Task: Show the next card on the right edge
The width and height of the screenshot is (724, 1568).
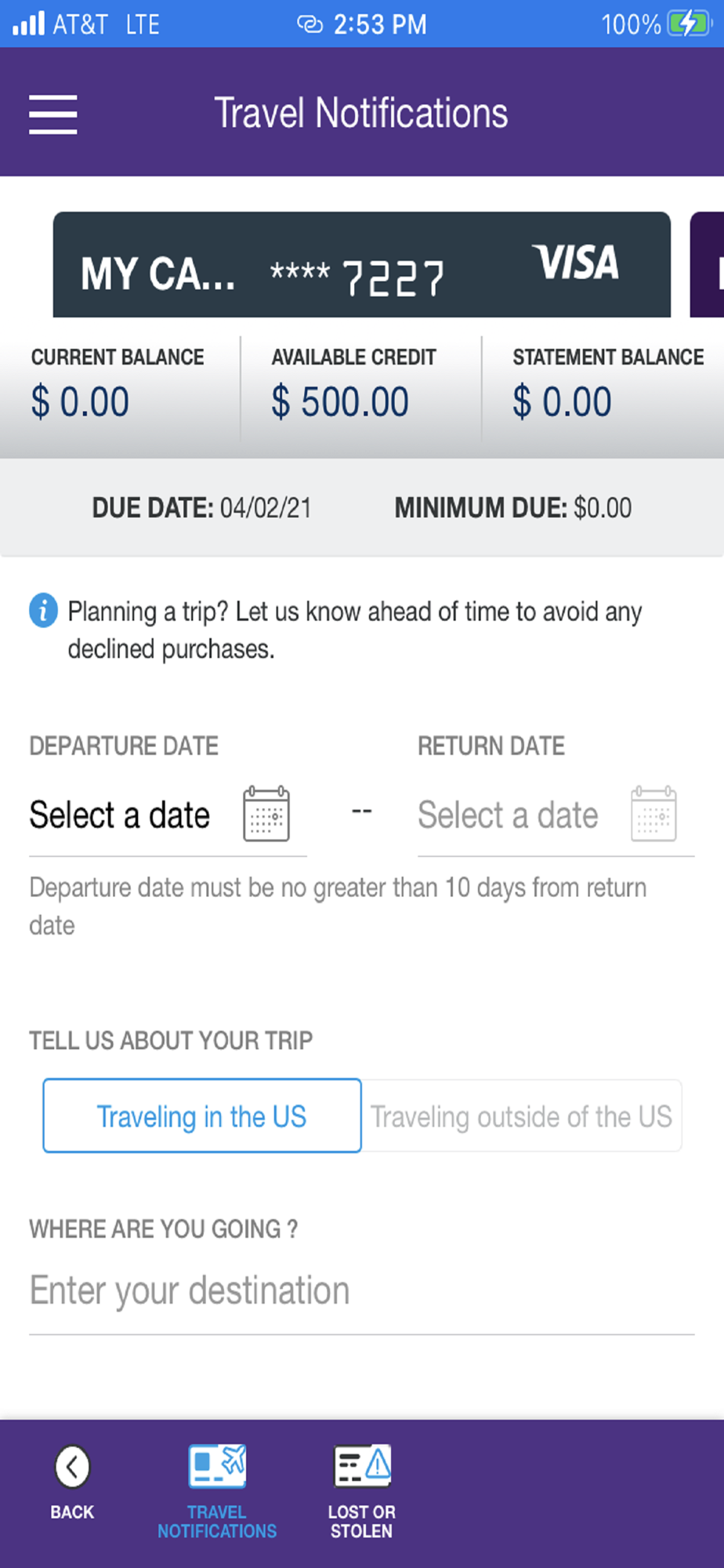Action: pos(708,265)
